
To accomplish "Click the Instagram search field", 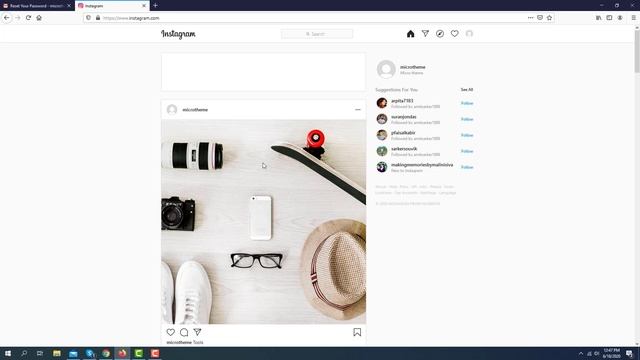I will 317,34.
